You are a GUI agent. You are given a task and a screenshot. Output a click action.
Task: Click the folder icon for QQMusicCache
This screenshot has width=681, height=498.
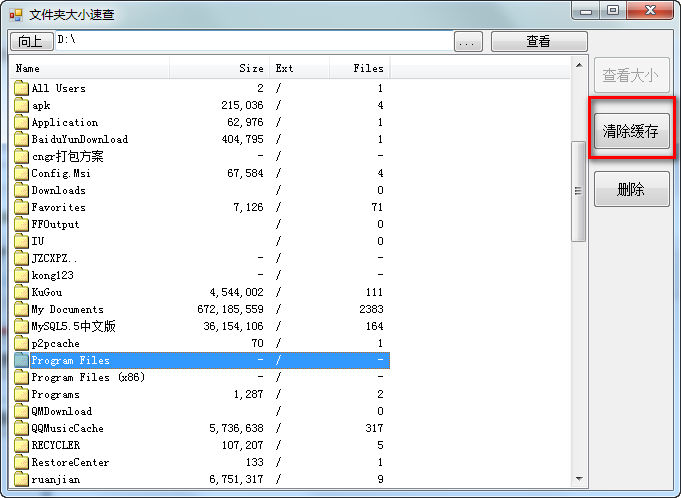tap(21, 428)
